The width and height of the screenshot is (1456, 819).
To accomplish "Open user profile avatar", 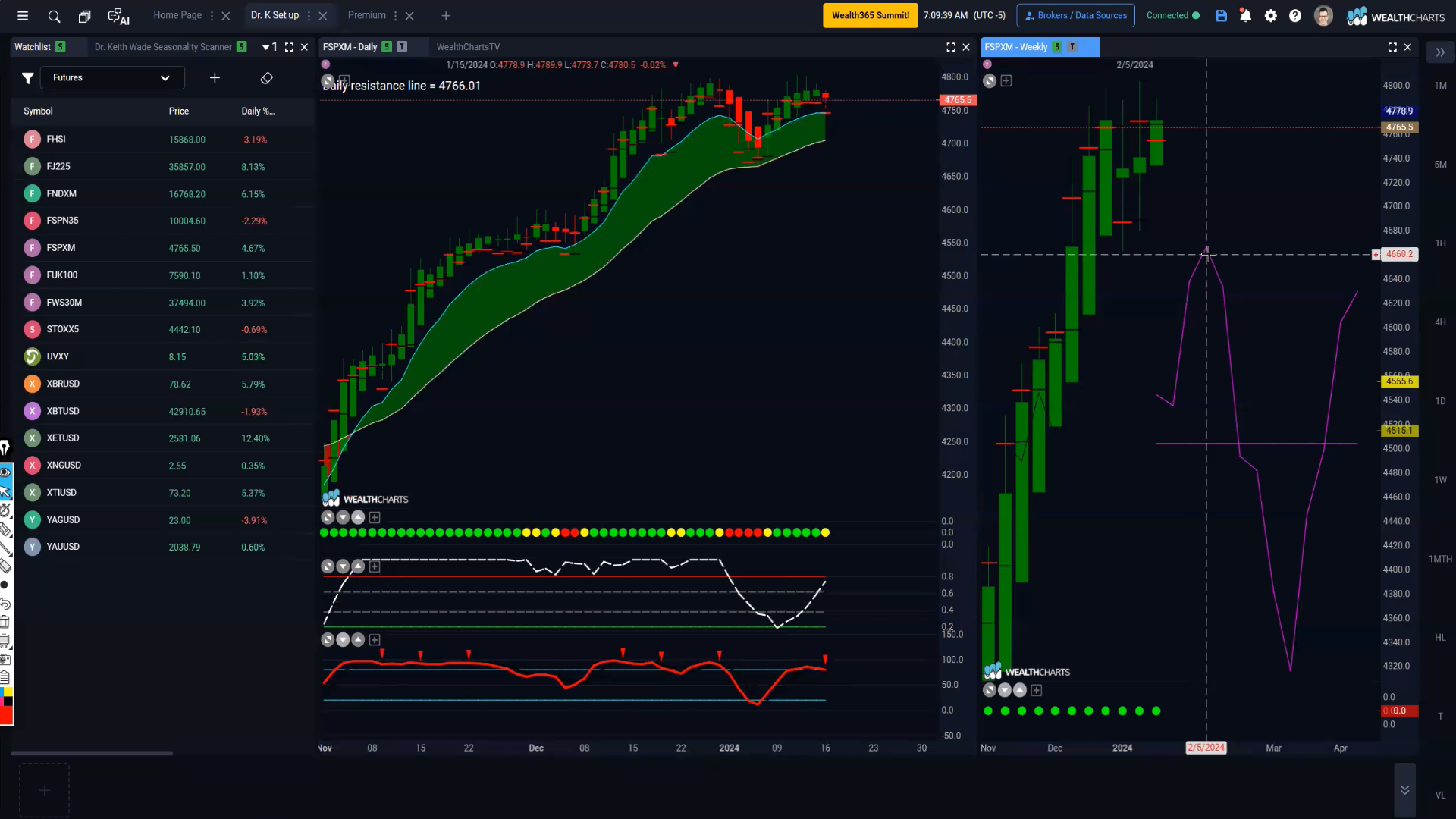I will pos(1323,16).
